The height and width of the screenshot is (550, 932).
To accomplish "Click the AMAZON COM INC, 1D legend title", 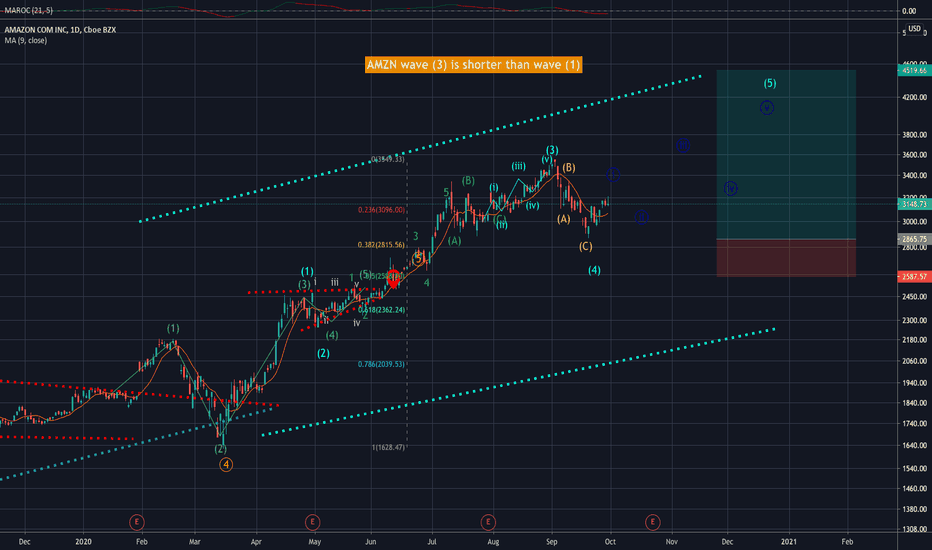I will [60, 30].
